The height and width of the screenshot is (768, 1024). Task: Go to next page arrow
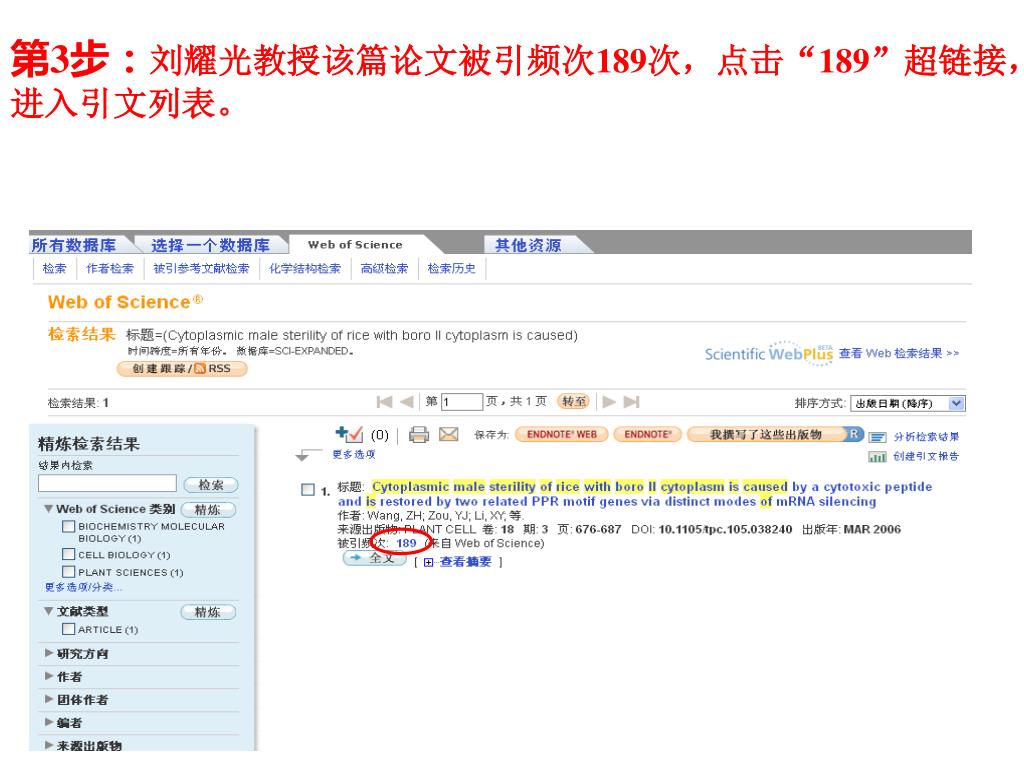(x=609, y=402)
